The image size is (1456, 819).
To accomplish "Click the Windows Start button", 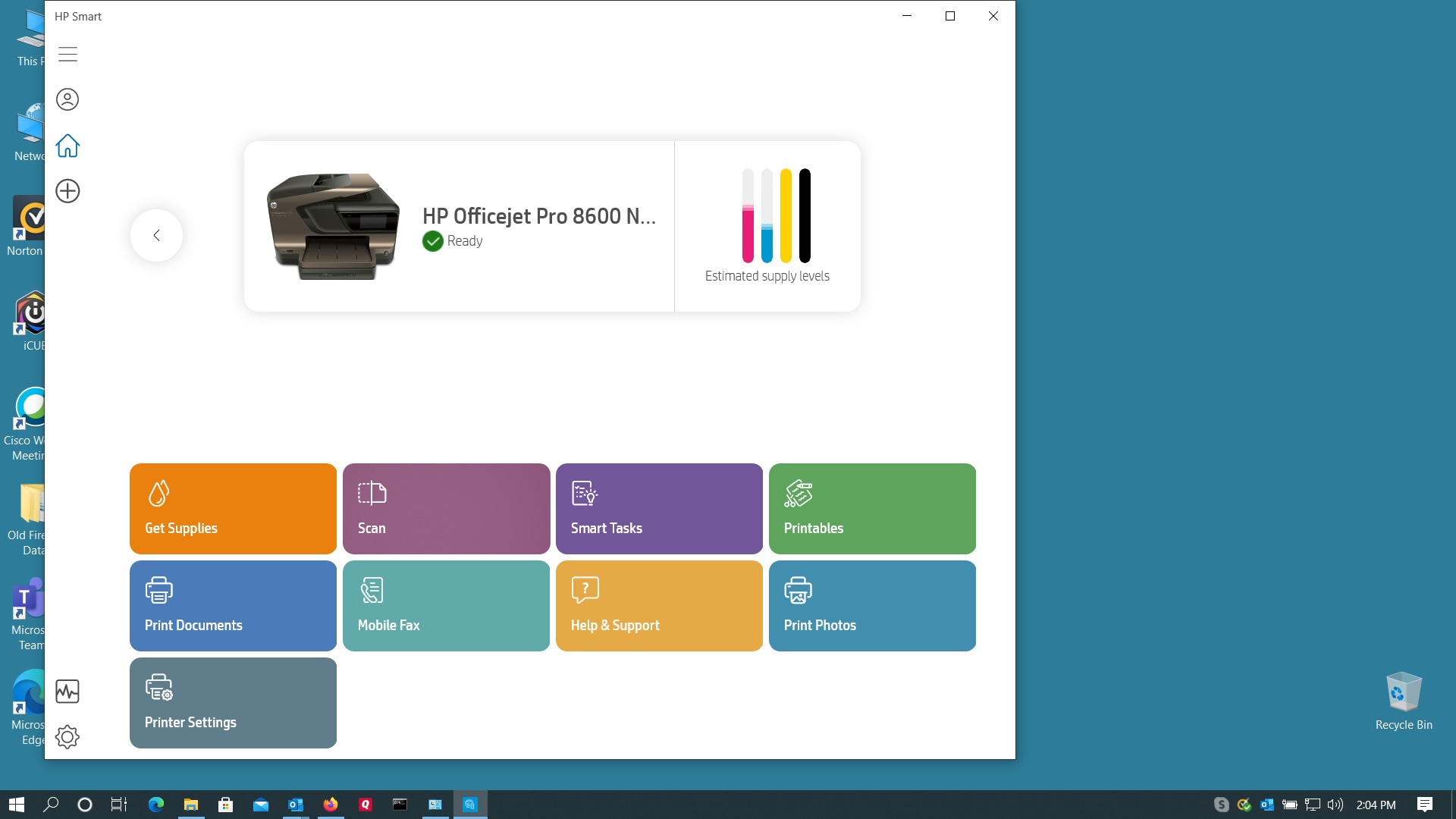I will click(17, 805).
